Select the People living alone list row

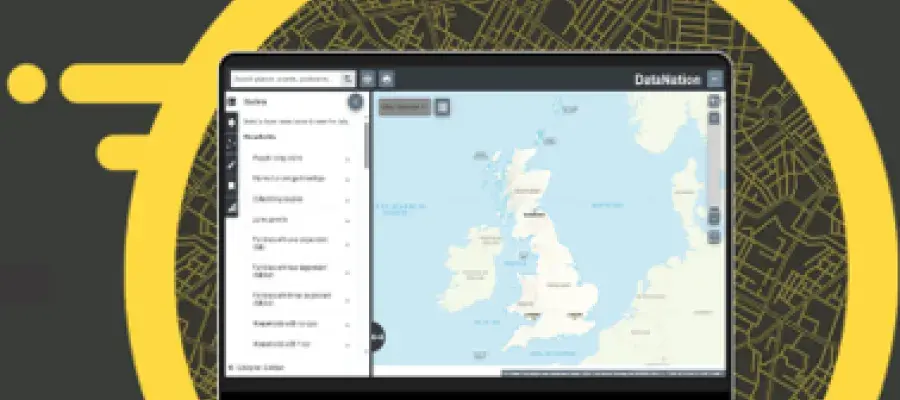[x=301, y=158]
